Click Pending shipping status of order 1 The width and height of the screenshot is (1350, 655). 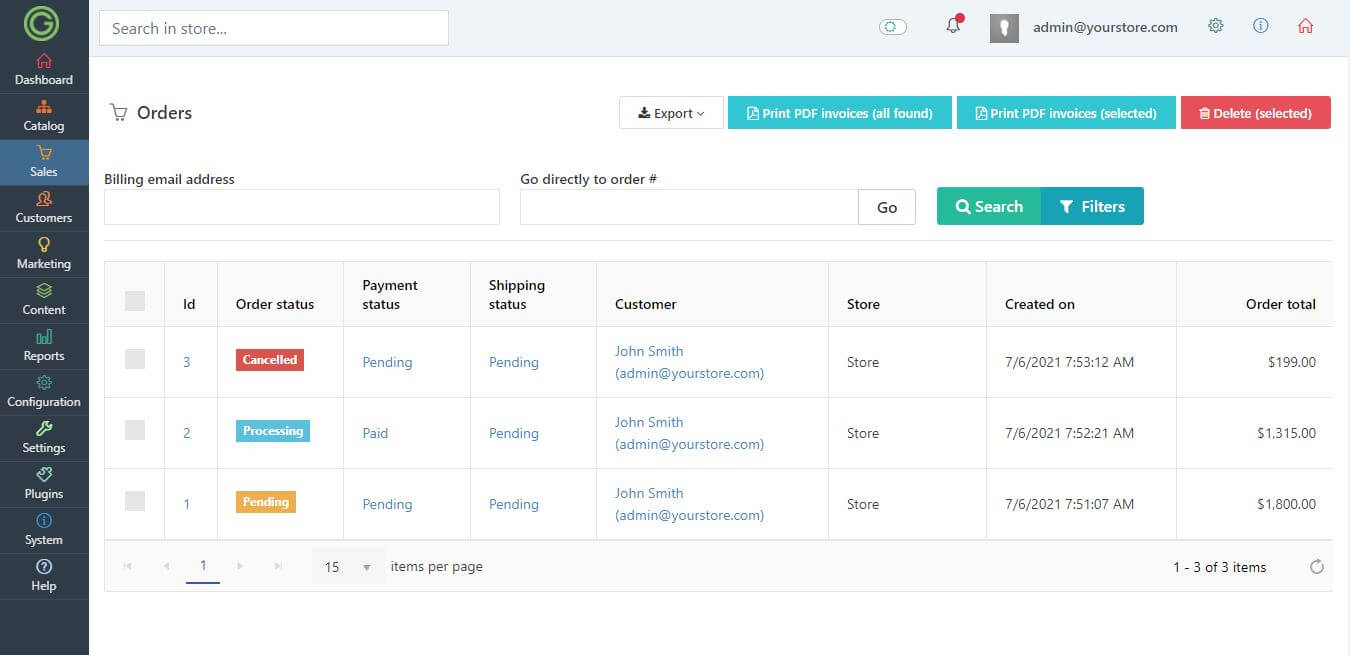pyautogui.click(x=514, y=504)
